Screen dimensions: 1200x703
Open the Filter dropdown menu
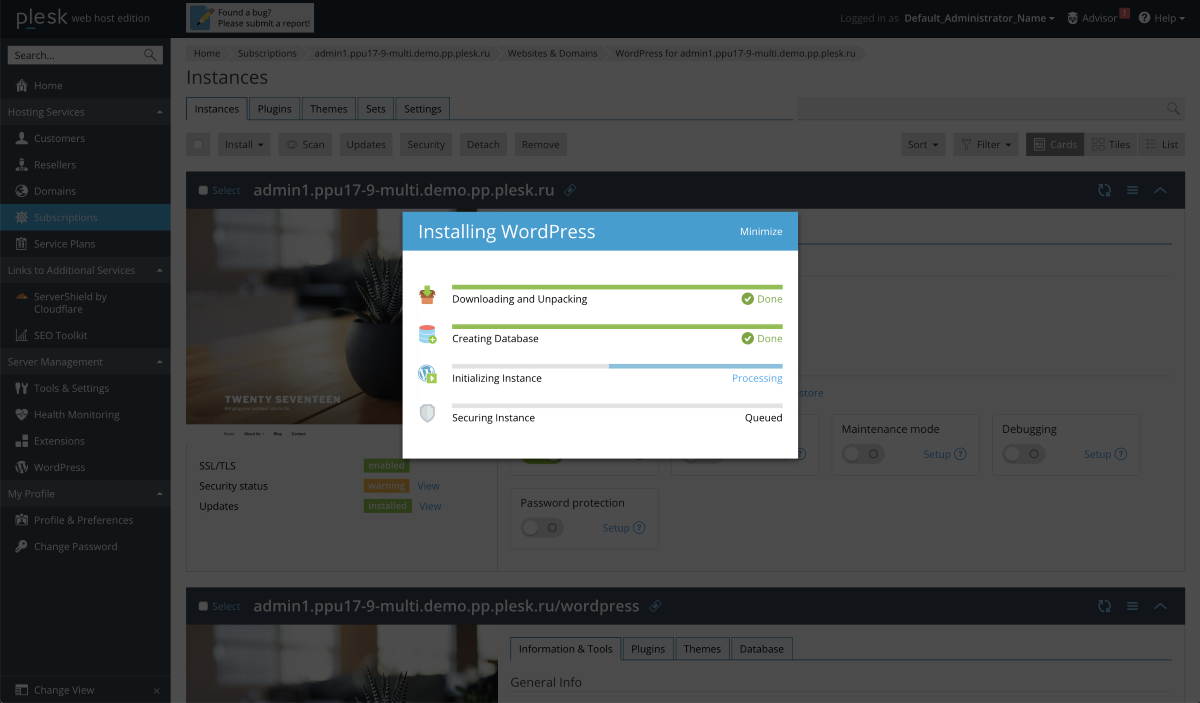coord(986,145)
